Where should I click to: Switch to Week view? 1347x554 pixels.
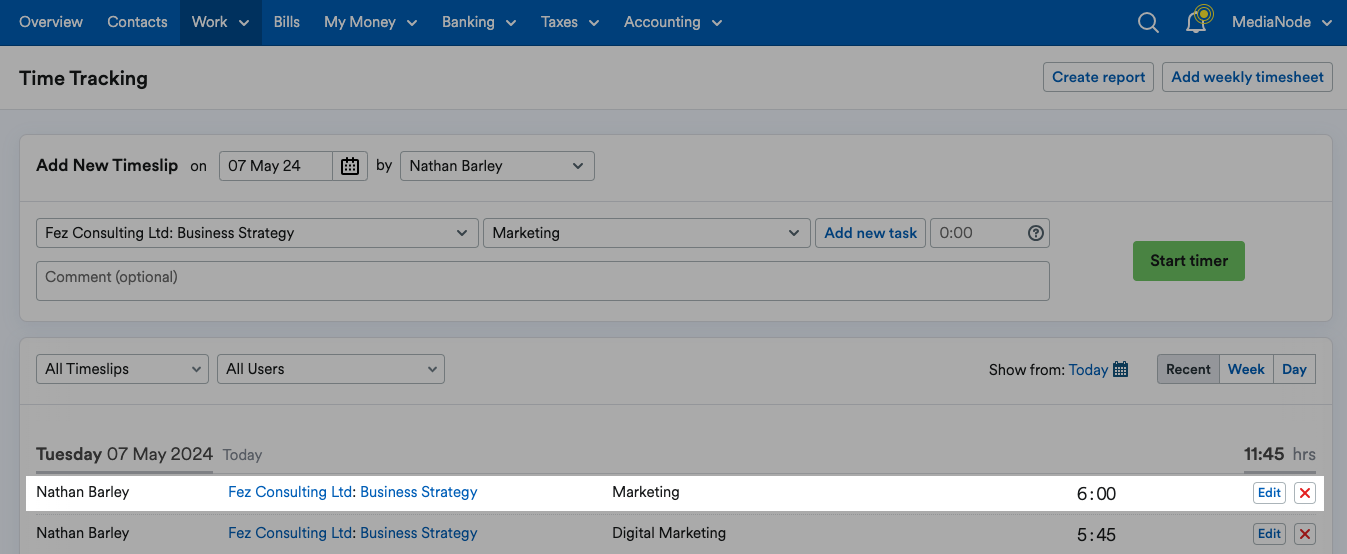pos(1246,369)
